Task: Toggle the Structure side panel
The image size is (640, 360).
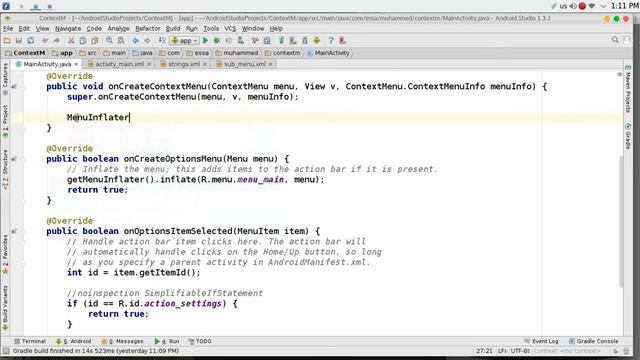Action: [x=5, y=169]
